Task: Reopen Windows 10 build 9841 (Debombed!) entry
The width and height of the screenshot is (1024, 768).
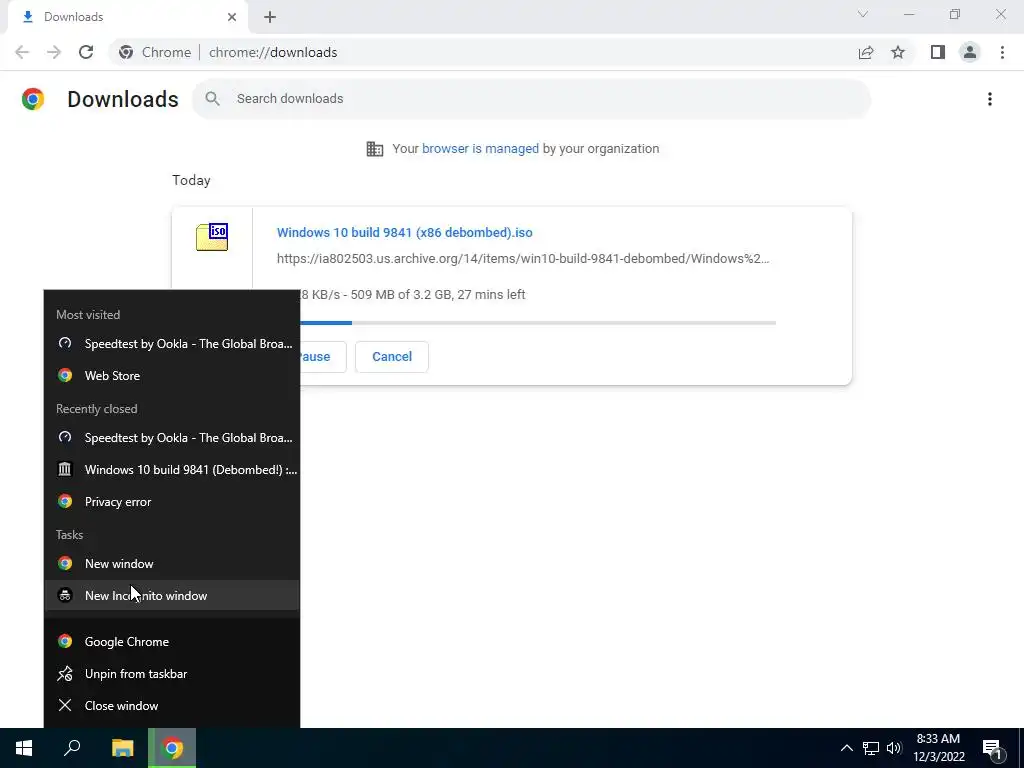Action: coord(172,470)
